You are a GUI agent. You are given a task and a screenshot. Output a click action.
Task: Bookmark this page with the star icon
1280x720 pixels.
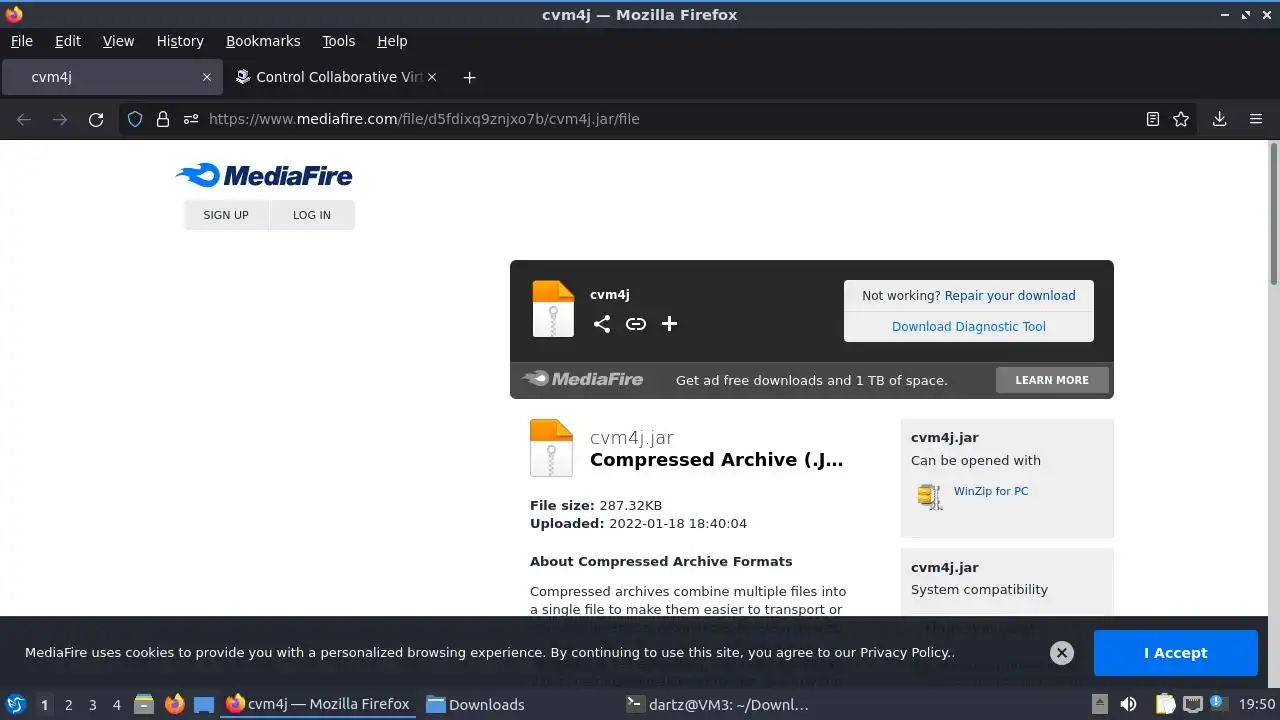pos(1181,119)
